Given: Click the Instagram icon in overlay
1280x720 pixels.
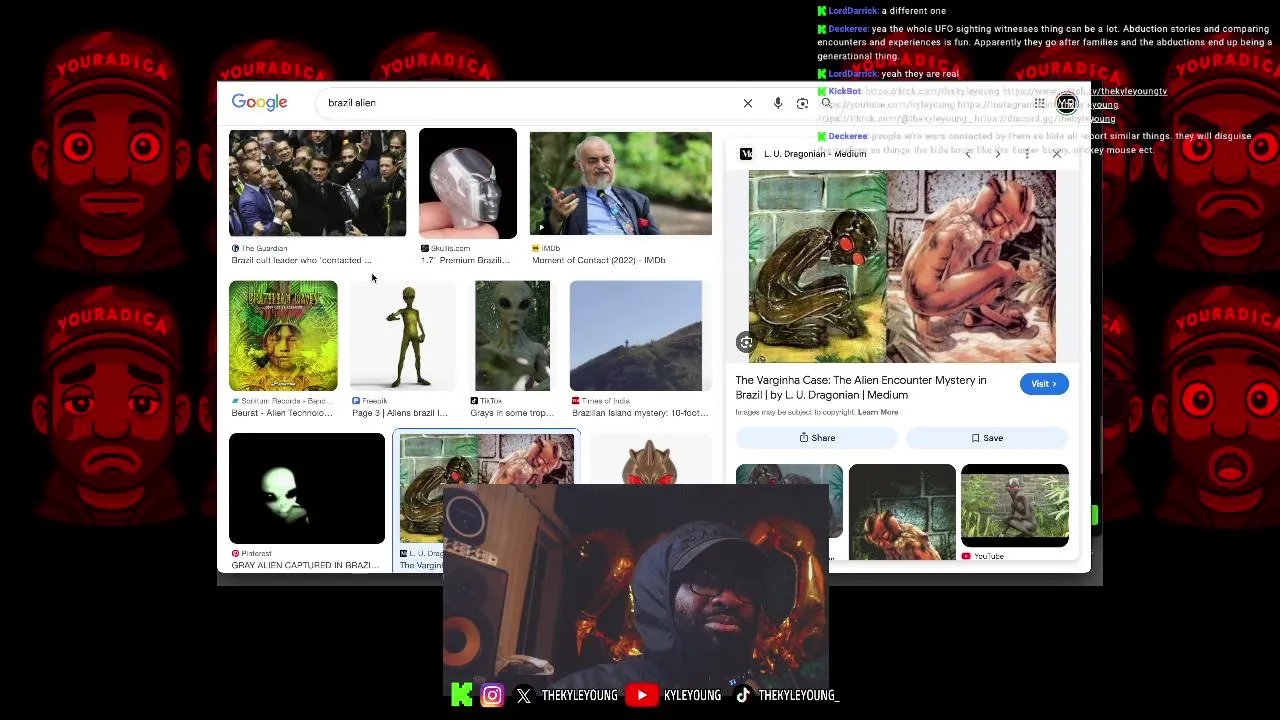Looking at the screenshot, I should point(492,695).
